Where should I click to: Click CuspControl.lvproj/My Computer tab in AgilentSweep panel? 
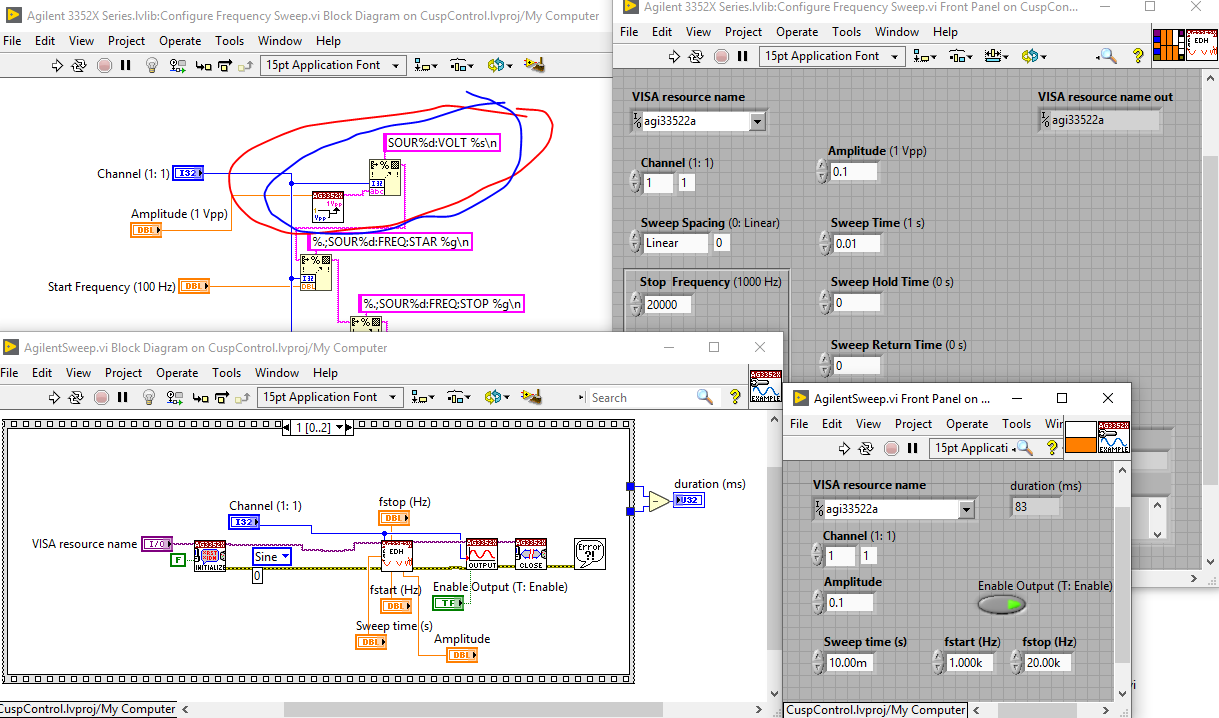875,709
